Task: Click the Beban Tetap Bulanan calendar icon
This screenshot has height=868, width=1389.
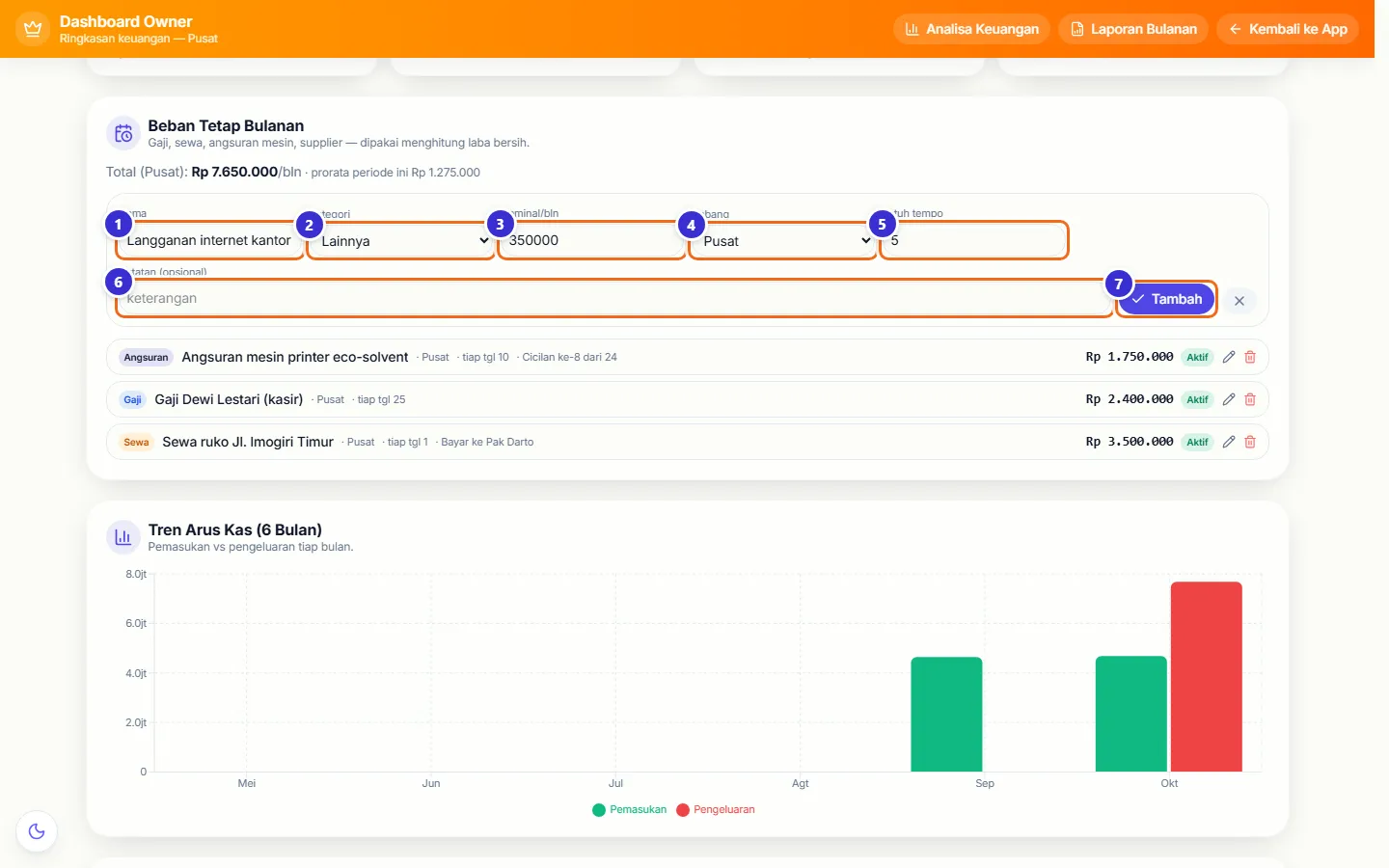Action: tap(123, 134)
